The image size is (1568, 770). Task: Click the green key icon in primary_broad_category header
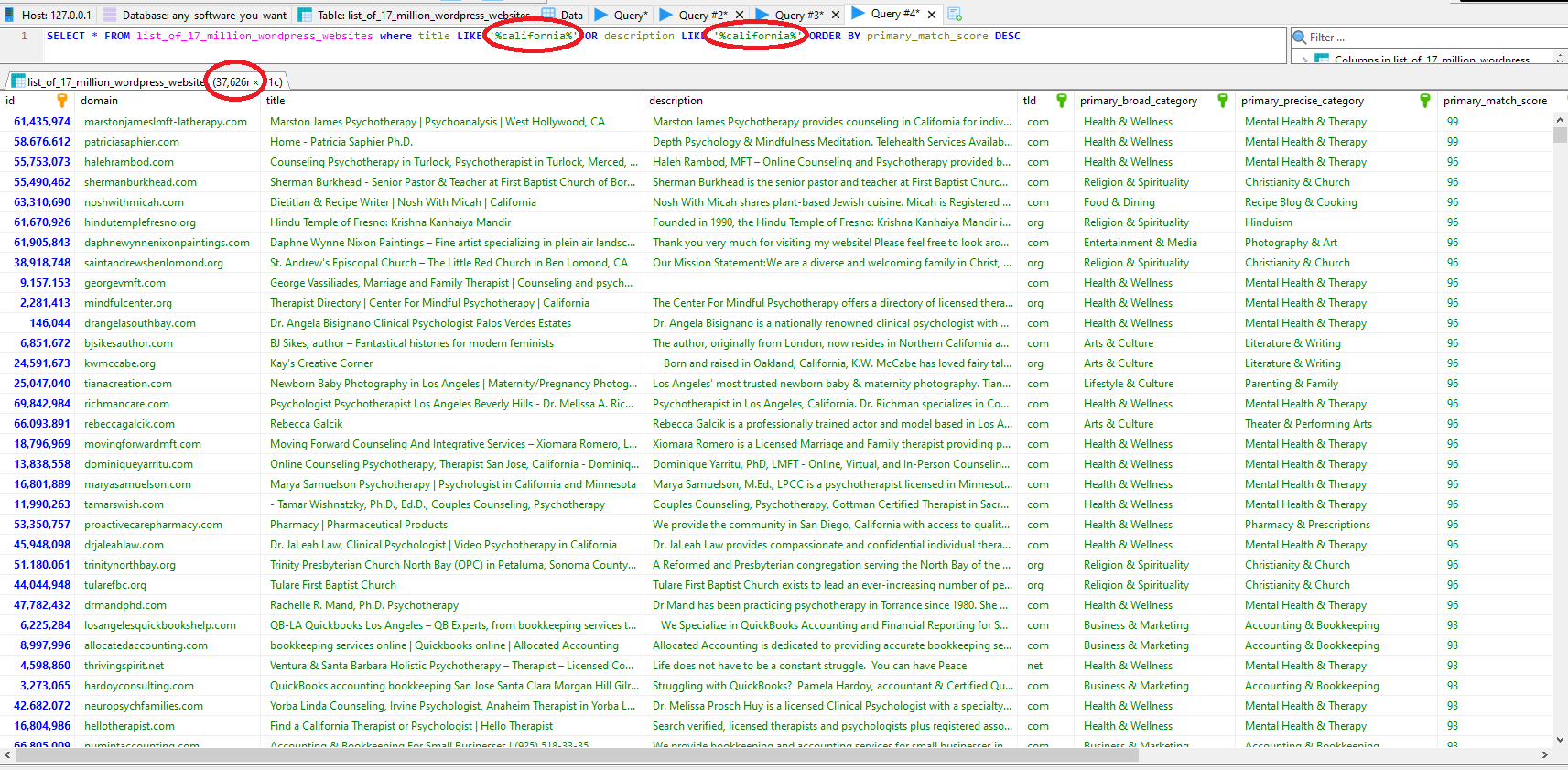[x=1223, y=101]
